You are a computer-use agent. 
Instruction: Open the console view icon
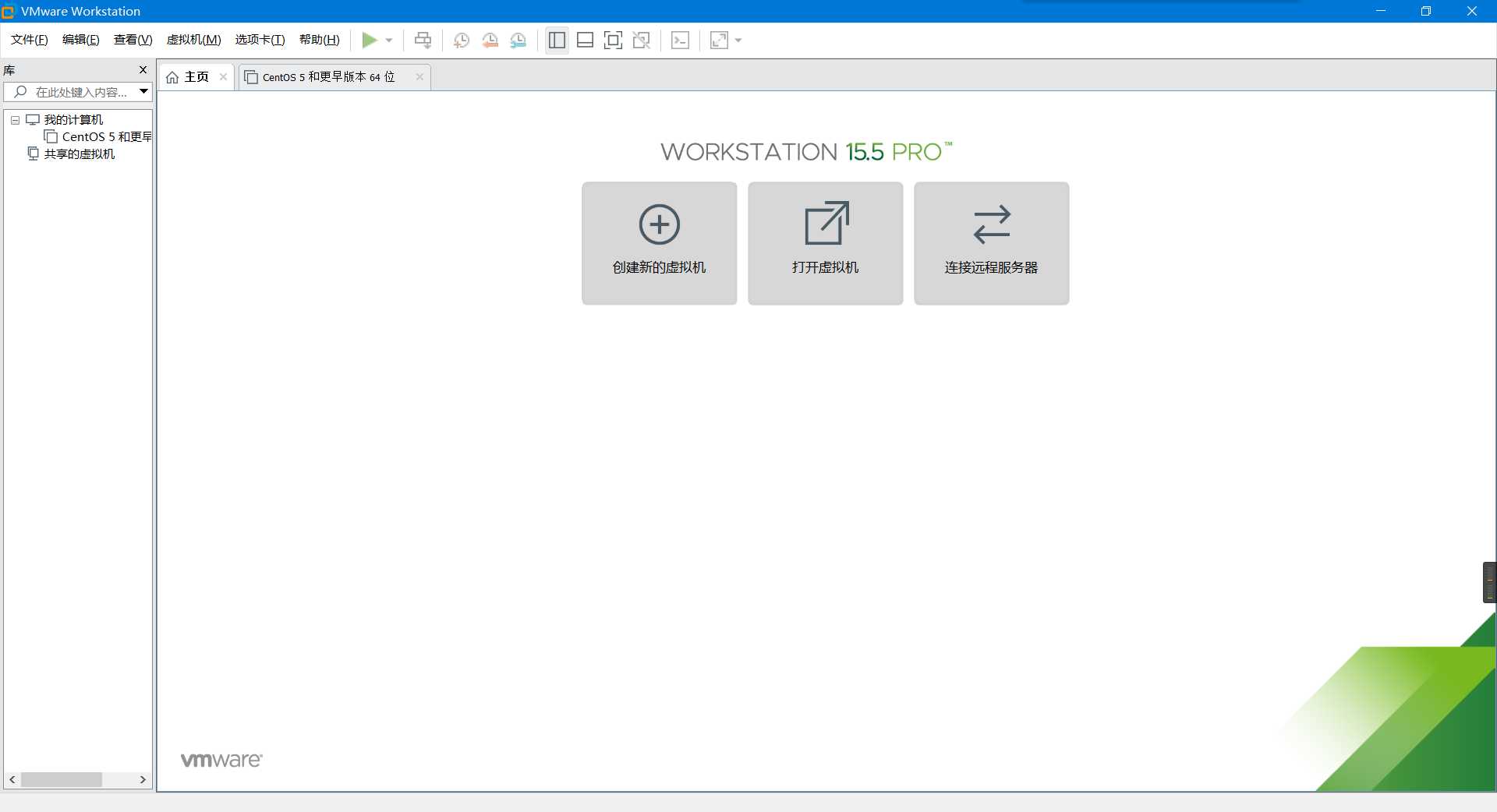pos(680,40)
